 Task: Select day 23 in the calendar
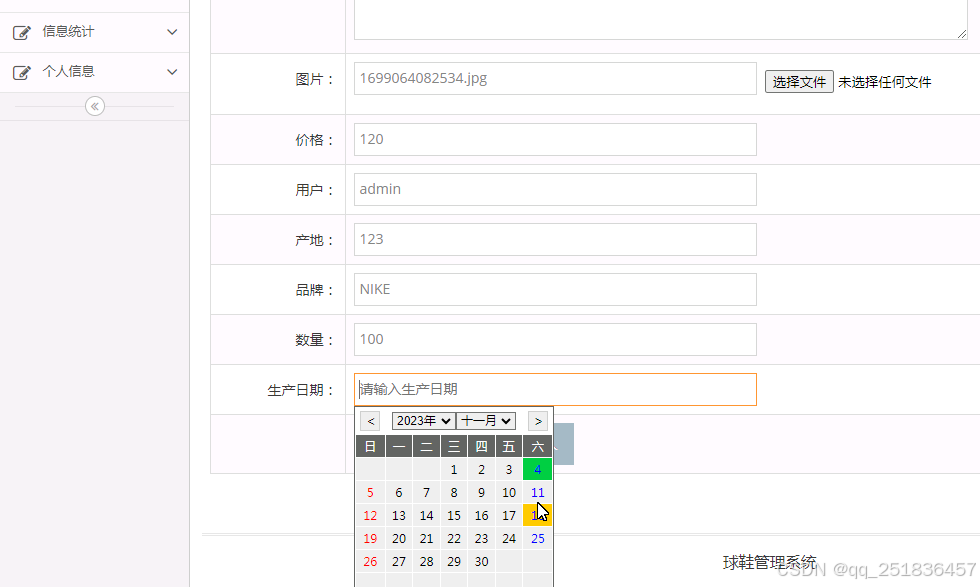pyautogui.click(x=481, y=539)
